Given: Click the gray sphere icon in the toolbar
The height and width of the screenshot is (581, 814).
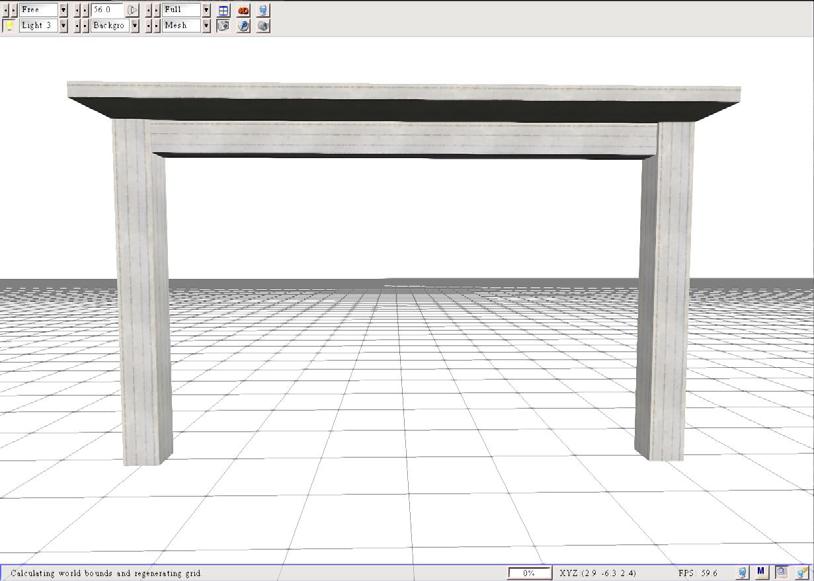Looking at the screenshot, I should [263, 25].
